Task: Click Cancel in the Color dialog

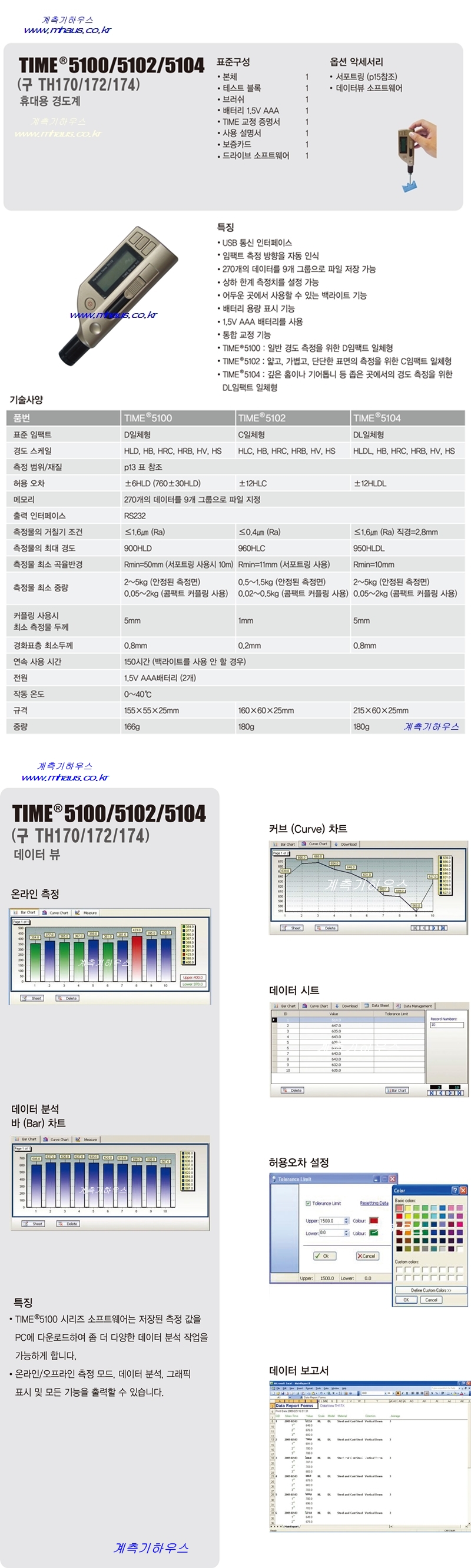Action: [x=431, y=1300]
